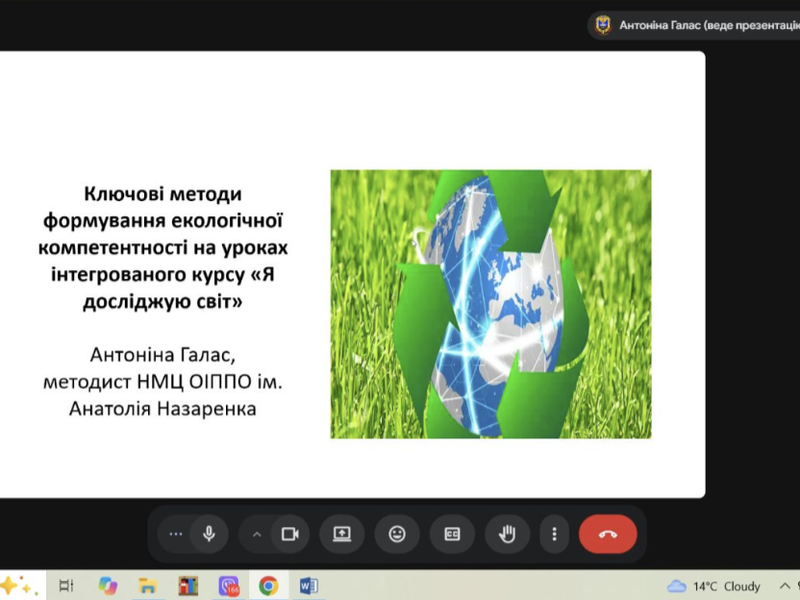Click the presenter avatar emblem
Viewport: 800px width, 600px height.
coord(603,26)
